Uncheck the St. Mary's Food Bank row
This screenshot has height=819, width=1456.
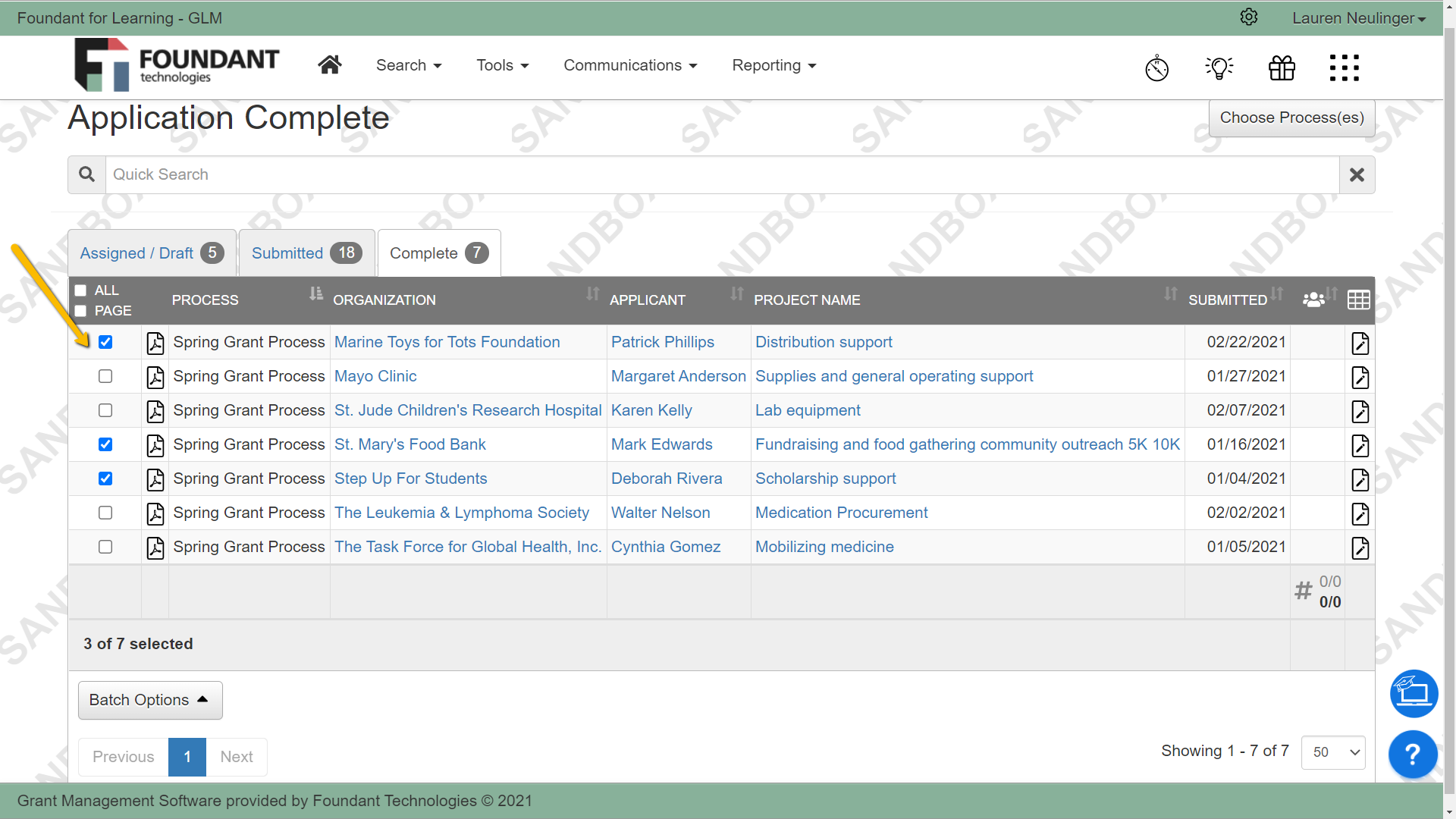[x=105, y=444]
